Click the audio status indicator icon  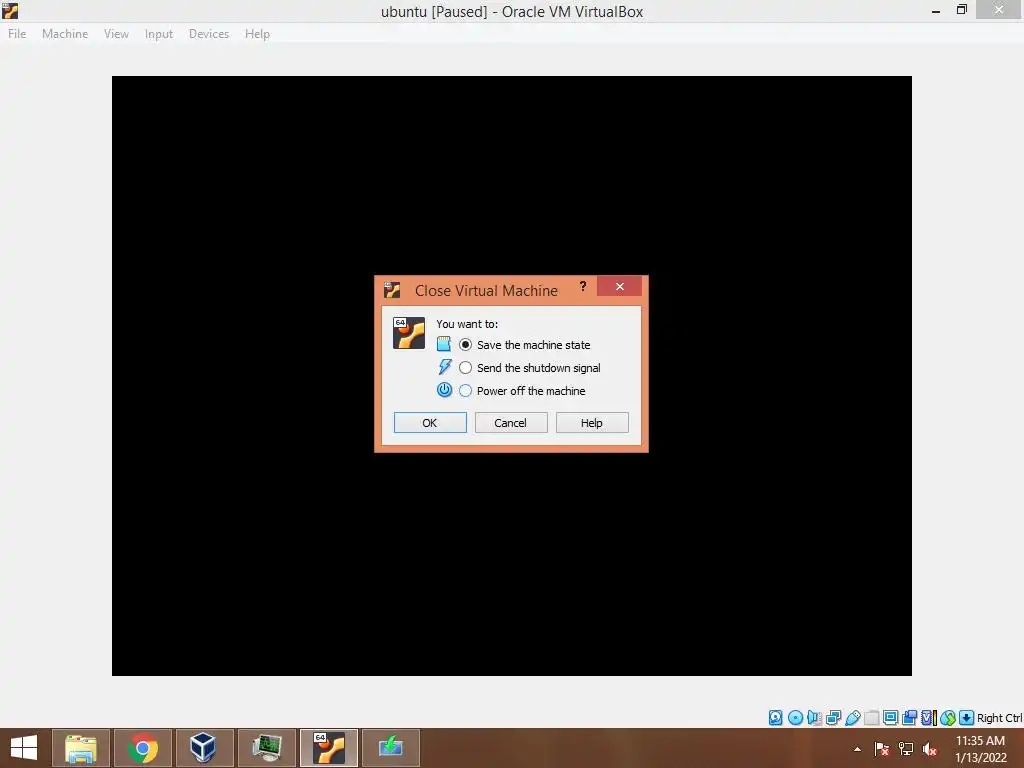pyautogui.click(x=814, y=718)
